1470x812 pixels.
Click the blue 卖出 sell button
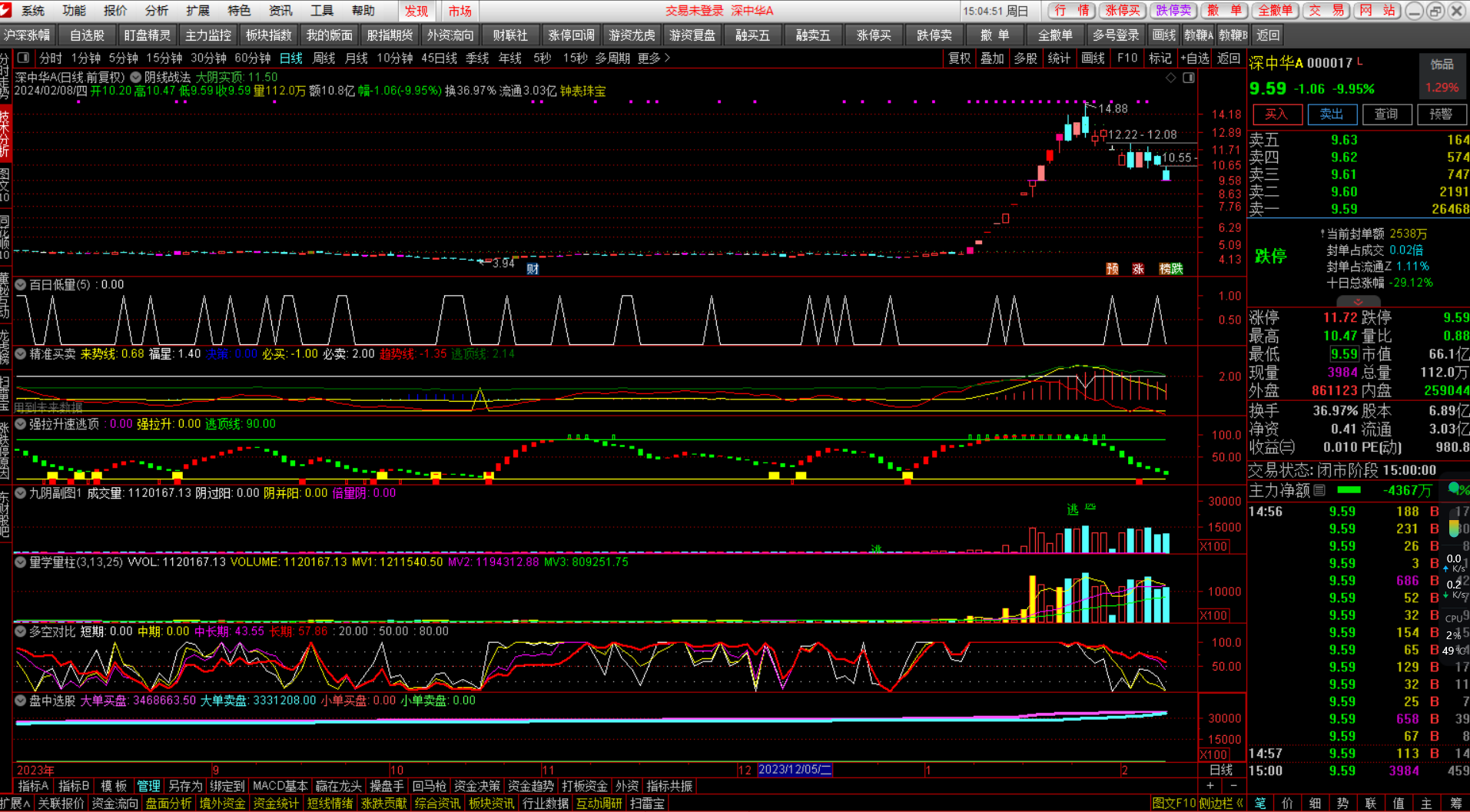pyautogui.click(x=1332, y=114)
